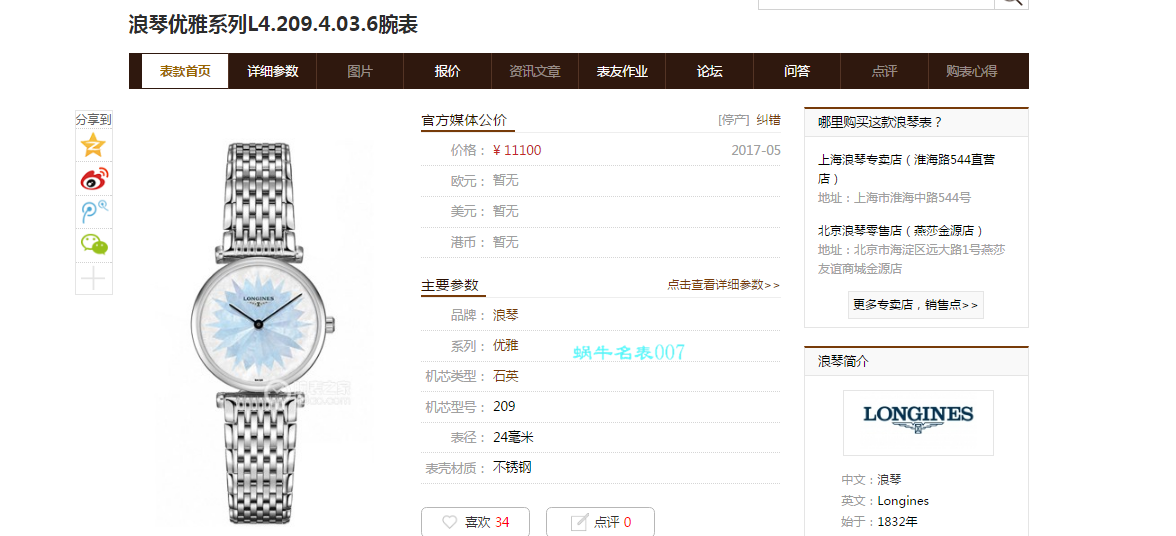Screen dimensions: 1176x536
Task: Go to the 表友作业 tab
Action: pyautogui.click(x=622, y=71)
